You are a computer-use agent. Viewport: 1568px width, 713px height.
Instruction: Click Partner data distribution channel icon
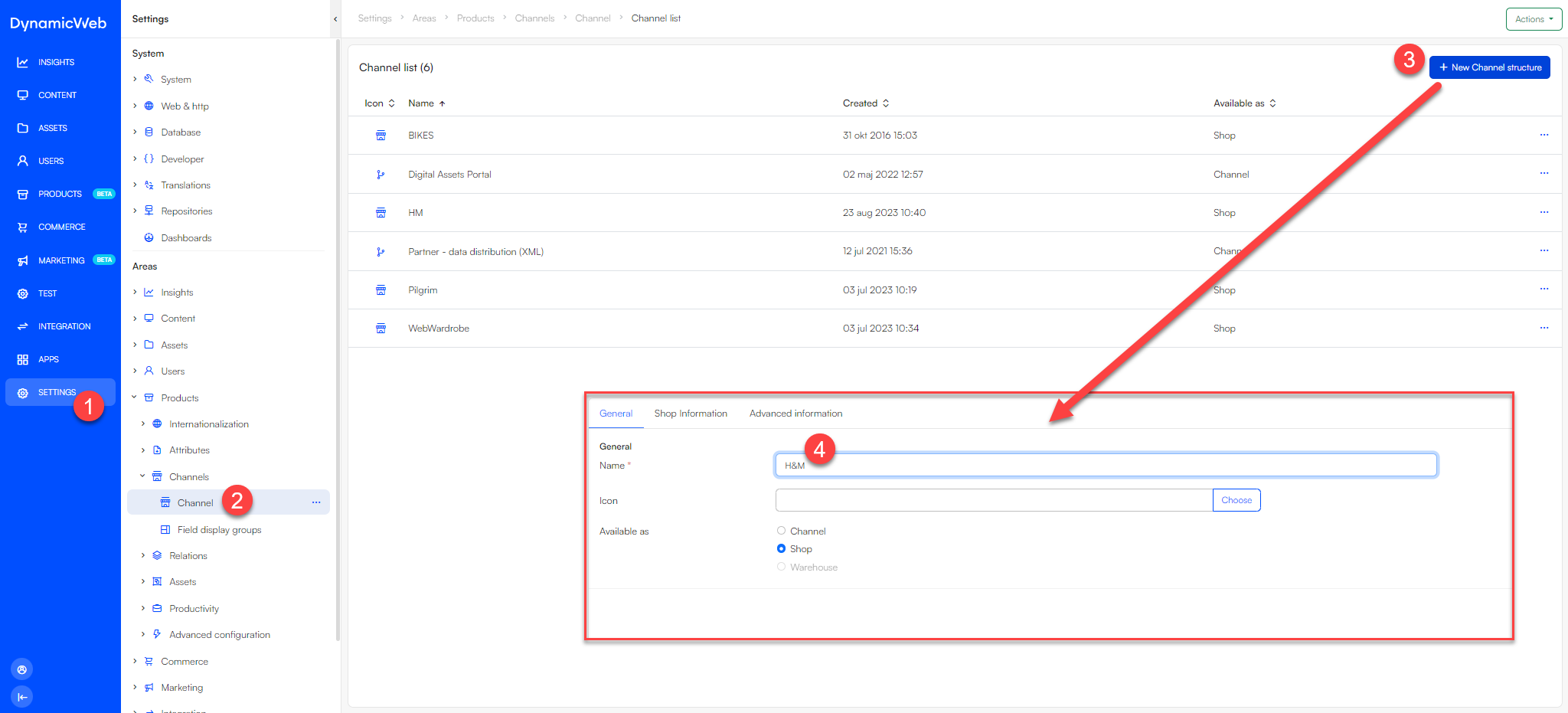point(381,252)
